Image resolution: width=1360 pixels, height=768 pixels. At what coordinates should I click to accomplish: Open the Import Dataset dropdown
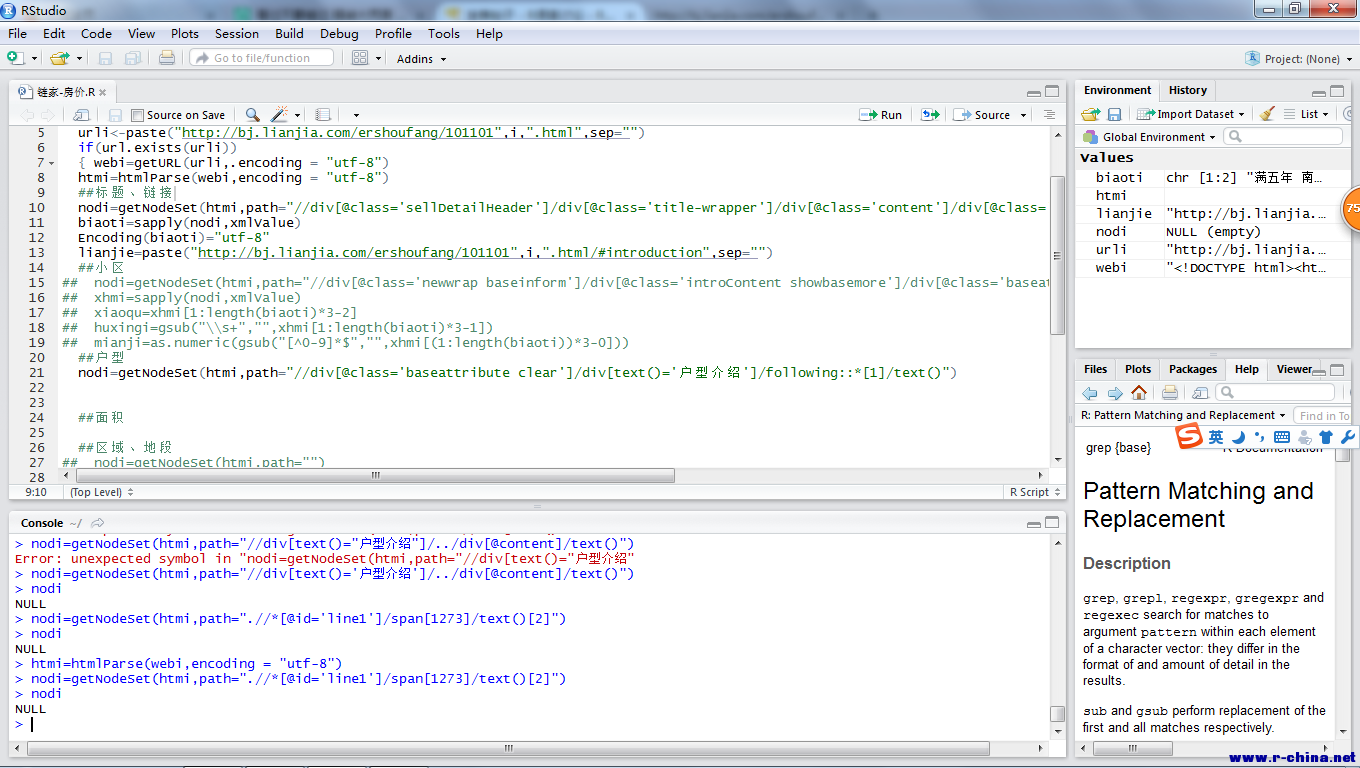pos(1191,114)
